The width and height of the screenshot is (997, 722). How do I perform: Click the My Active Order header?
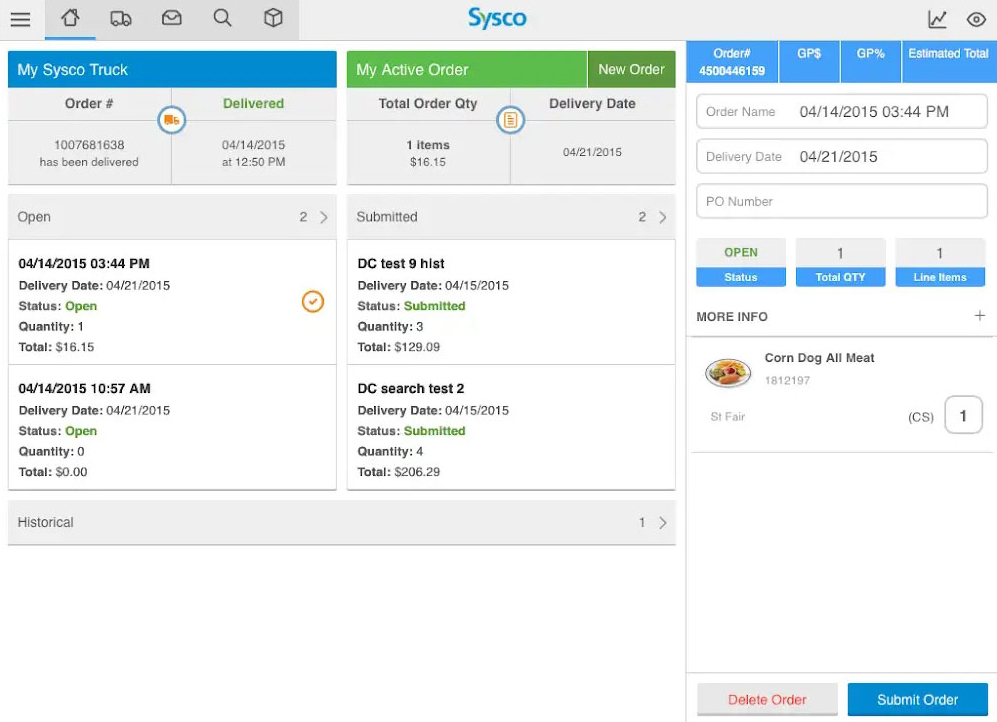tap(467, 69)
